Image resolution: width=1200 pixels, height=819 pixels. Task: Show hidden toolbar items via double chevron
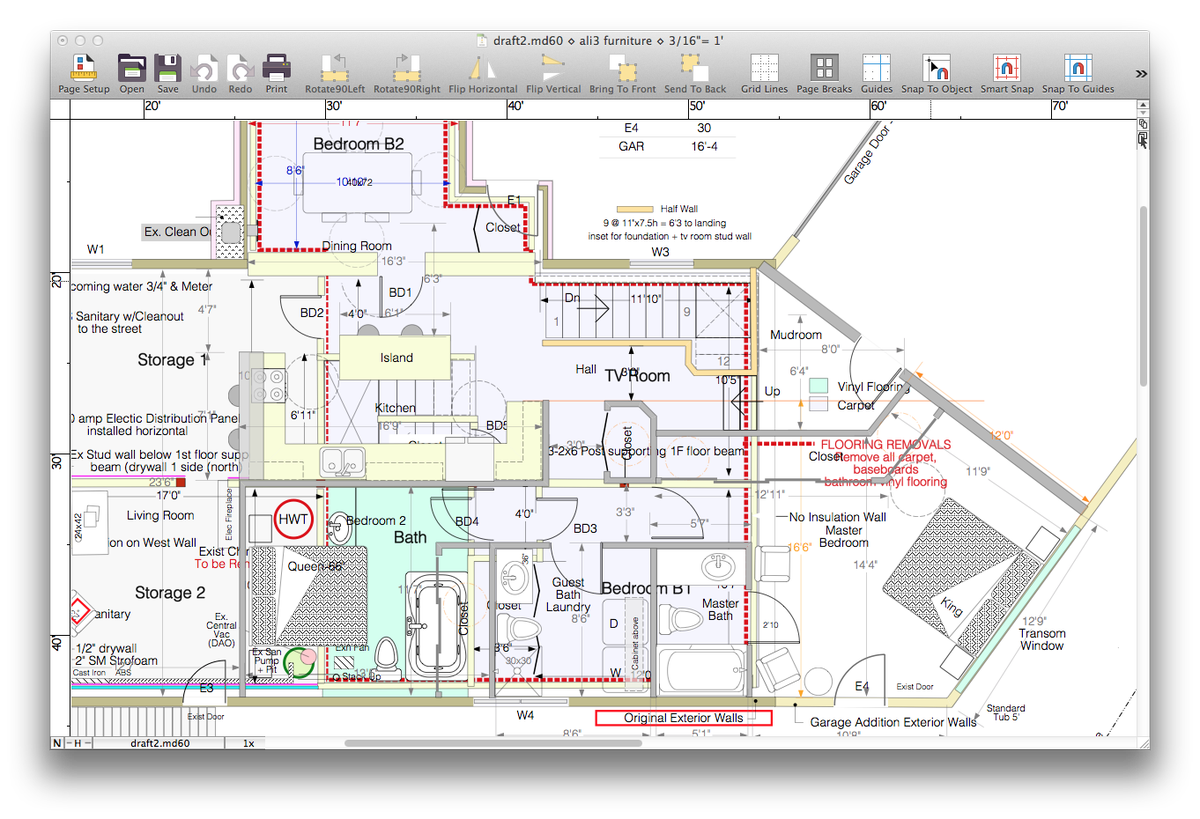[x=1142, y=73]
